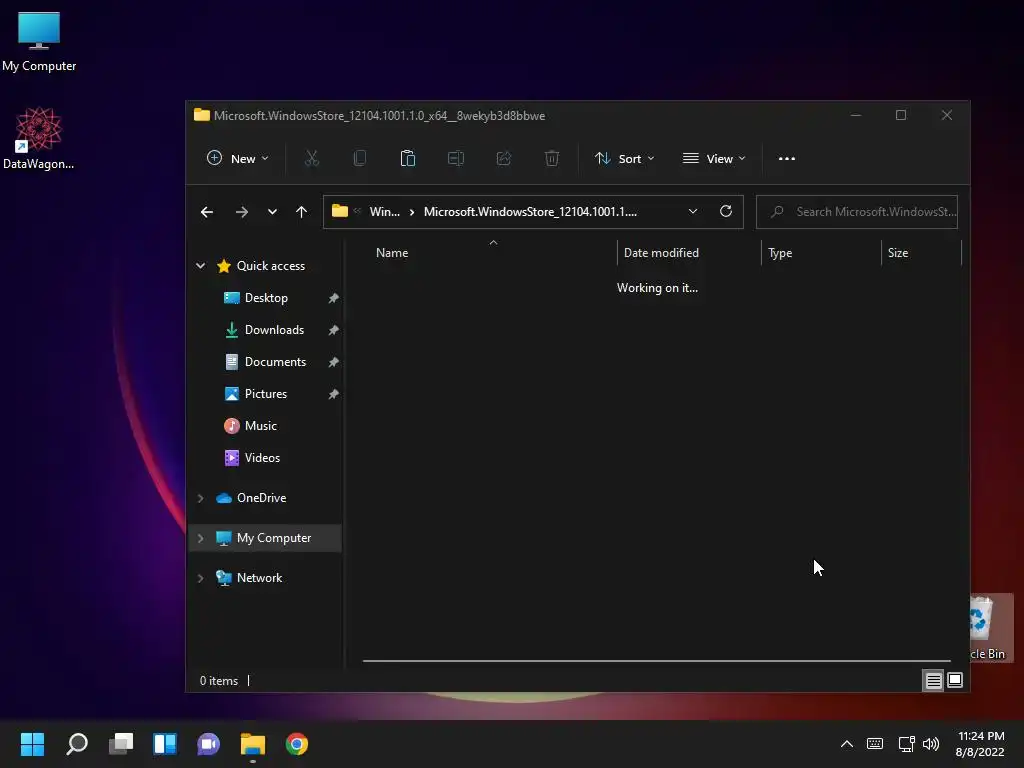This screenshot has height=768, width=1024.
Task: Select OneDrive in navigation pane
Action: coord(261,498)
